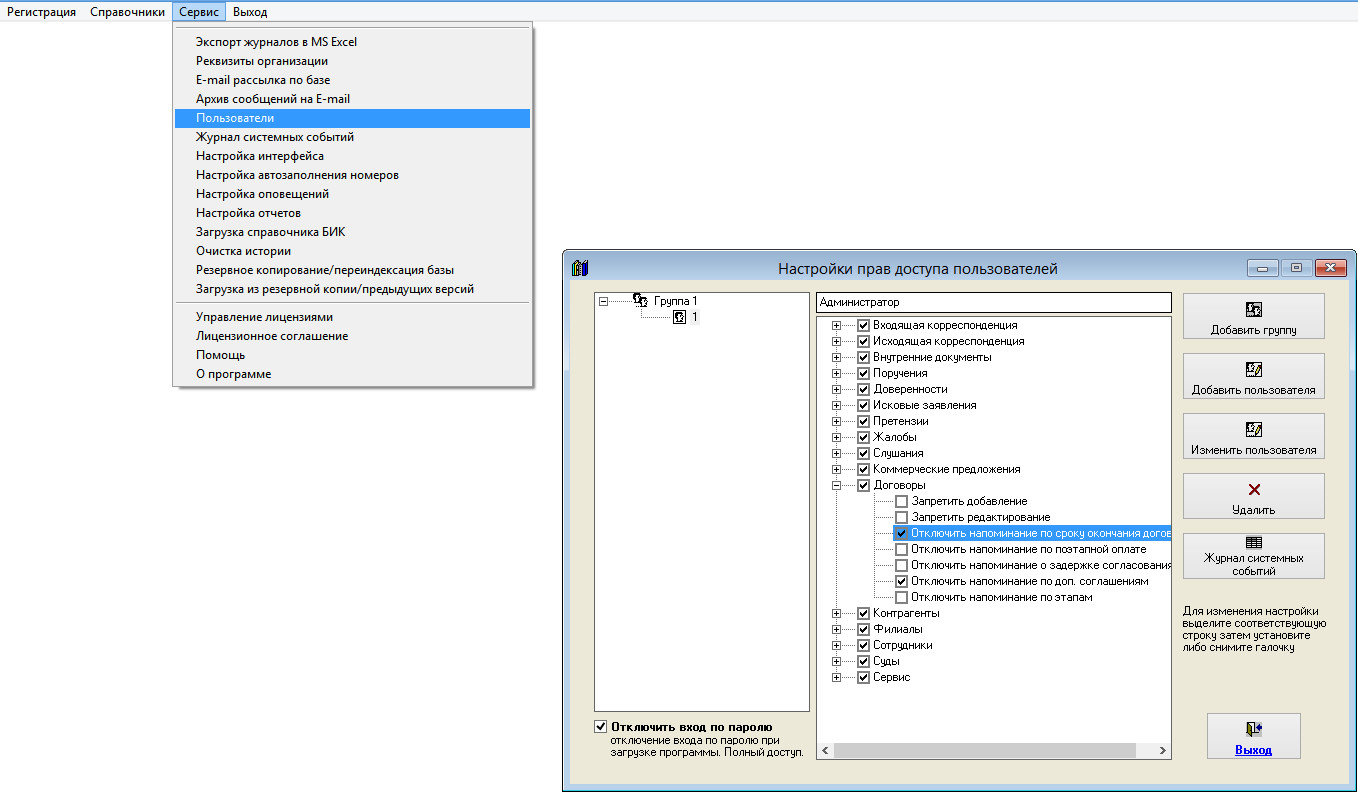Check Отключить напоминание по этапам
The image size is (1358, 794).
(902, 597)
